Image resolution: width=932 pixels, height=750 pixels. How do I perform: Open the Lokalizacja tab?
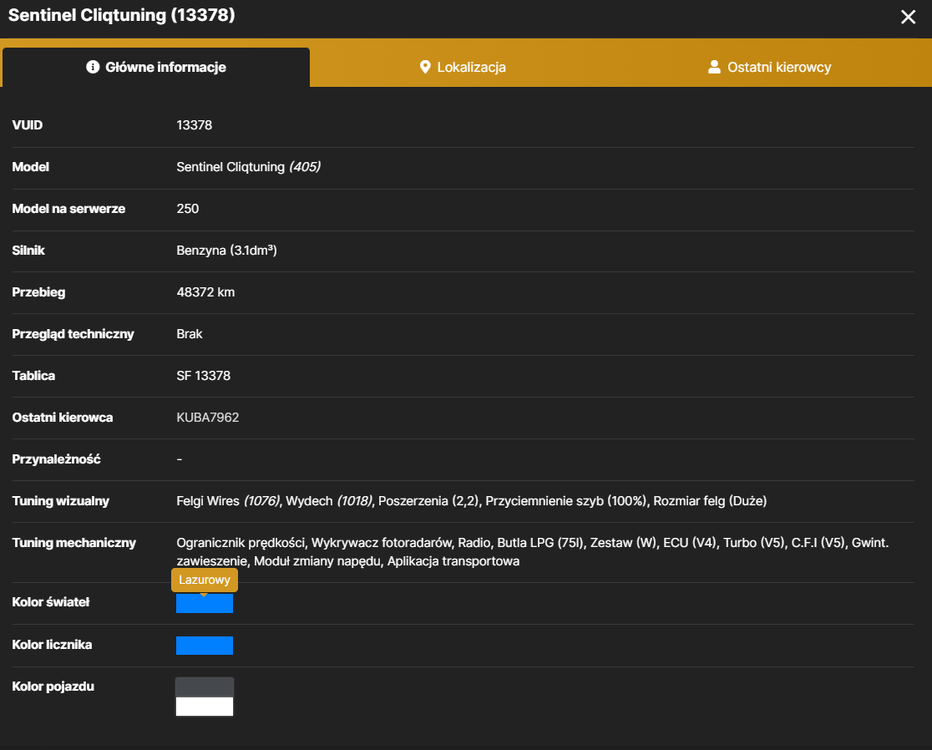click(x=462, y=67)
